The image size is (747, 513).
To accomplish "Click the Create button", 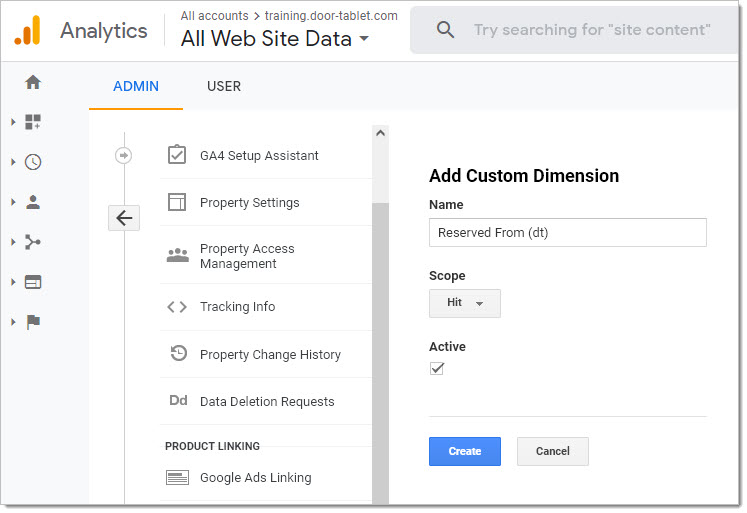I will coord(464,451).
